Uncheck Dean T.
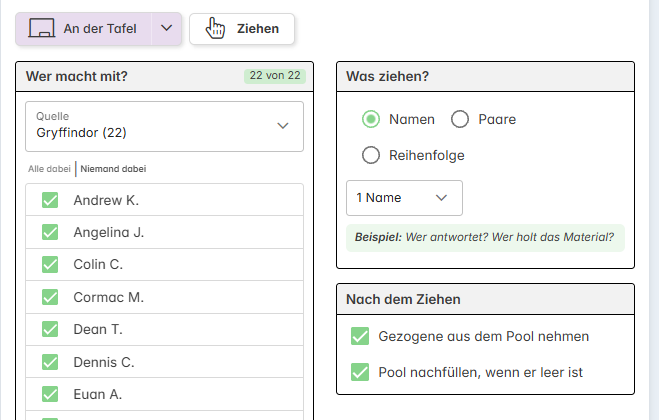659x420 pixels. point(50,329)
